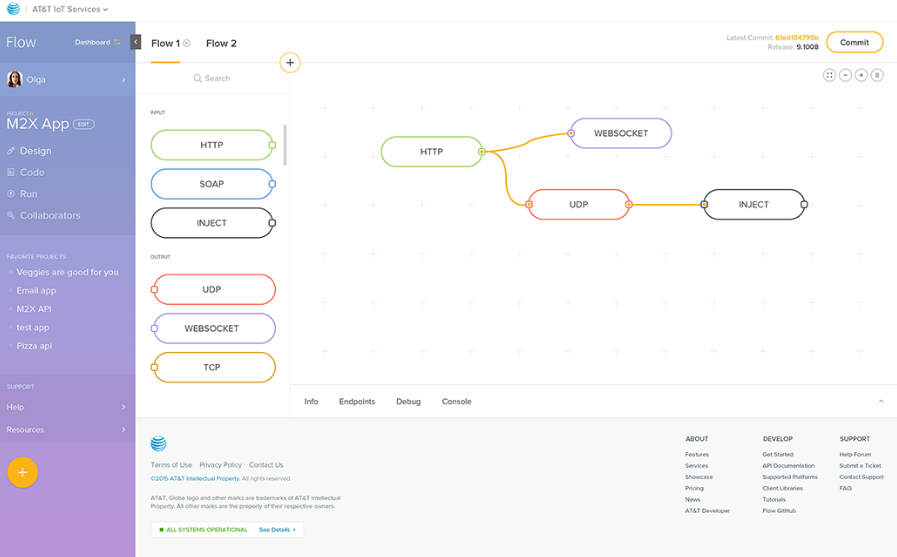Collapse the left sidebar with arrow button

point(136,42)
